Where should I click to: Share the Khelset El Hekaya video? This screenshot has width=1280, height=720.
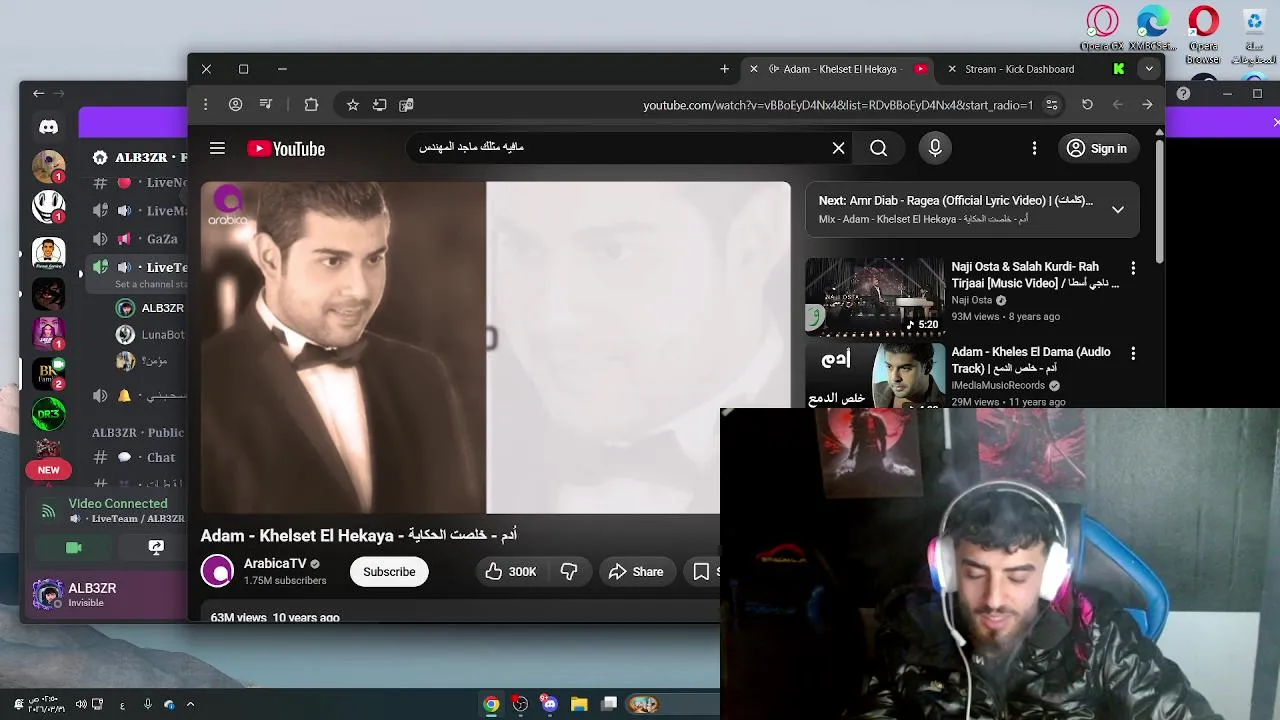coord(635,572)
